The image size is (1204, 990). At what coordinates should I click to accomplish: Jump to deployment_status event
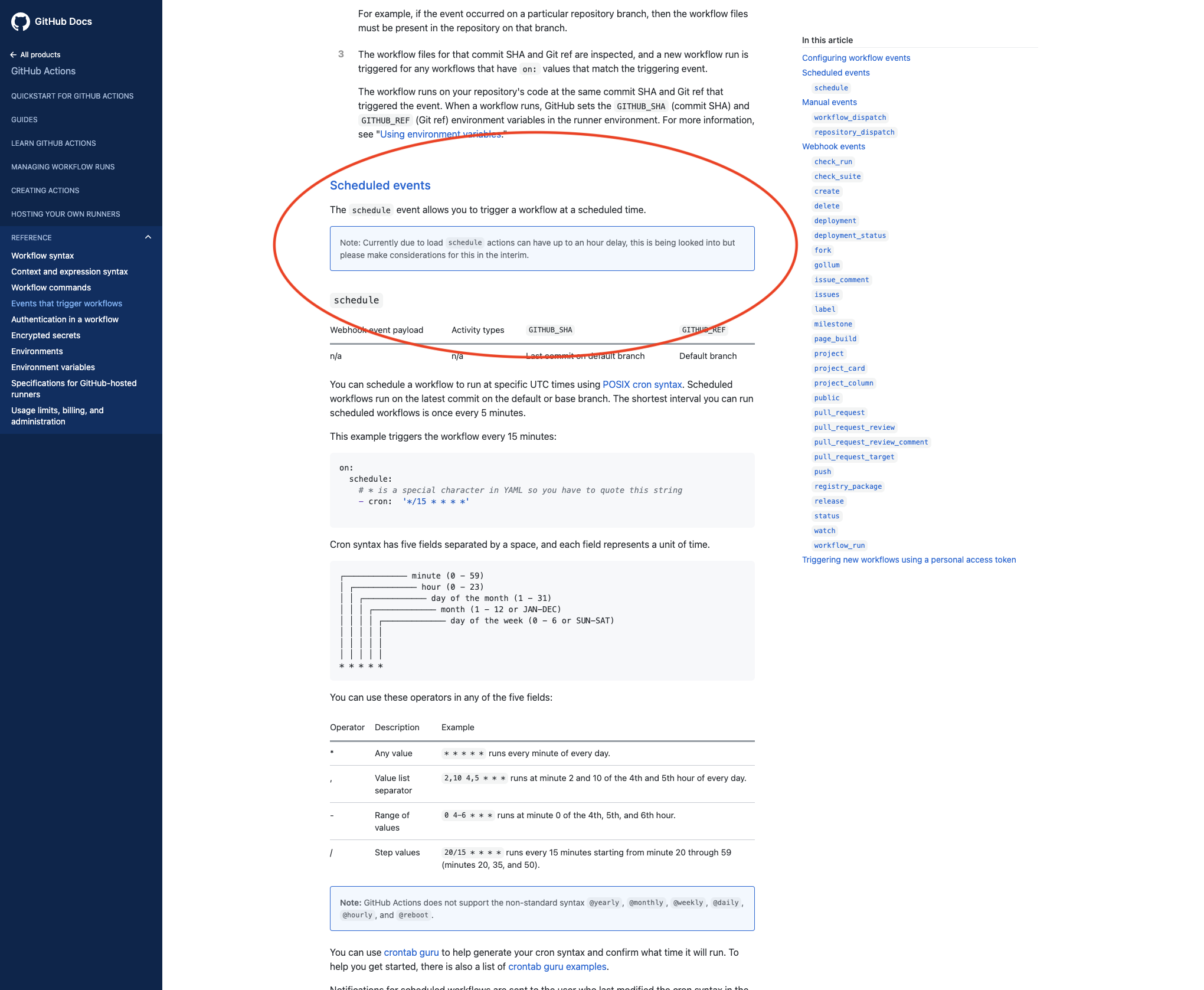point(850,236)
